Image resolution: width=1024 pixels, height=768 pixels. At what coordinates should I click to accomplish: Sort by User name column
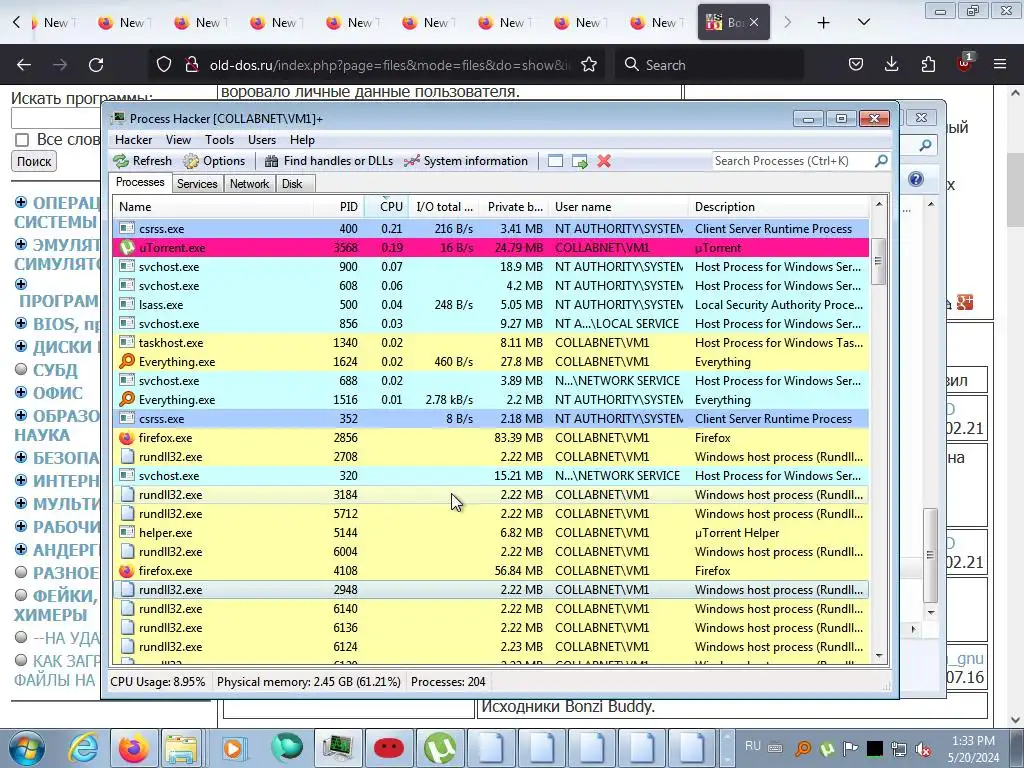pos(618,206)
